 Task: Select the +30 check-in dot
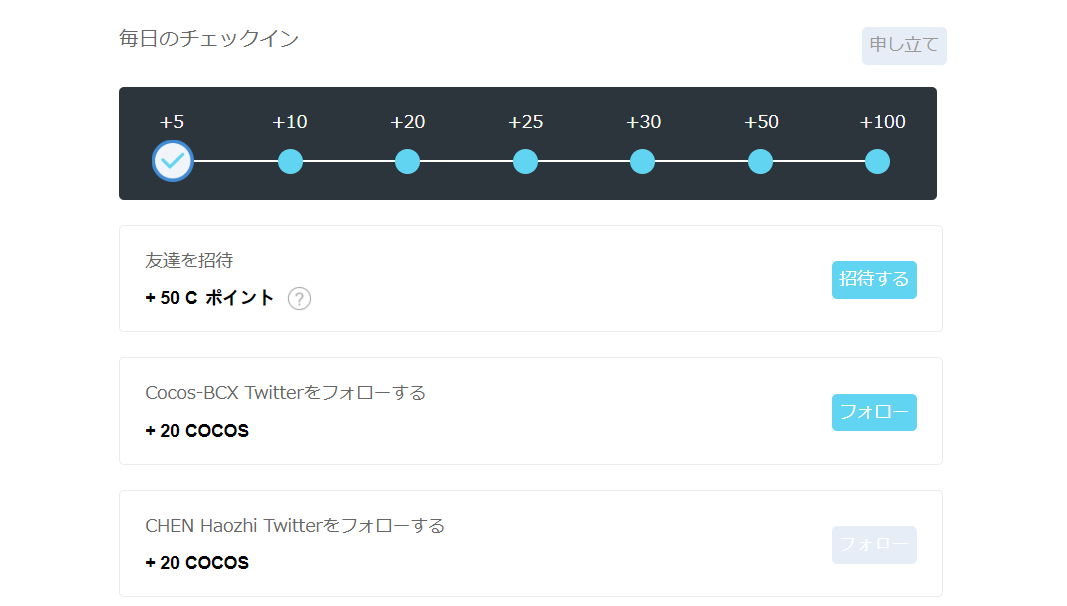click(642, 162)
